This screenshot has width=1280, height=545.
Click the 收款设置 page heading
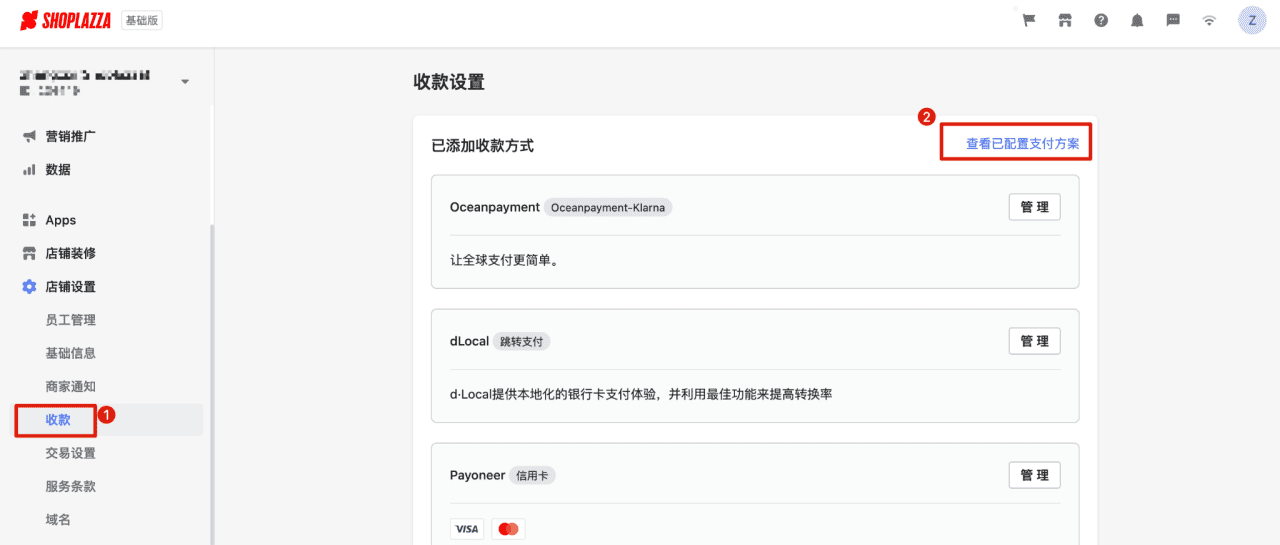[x=449, y=82]
